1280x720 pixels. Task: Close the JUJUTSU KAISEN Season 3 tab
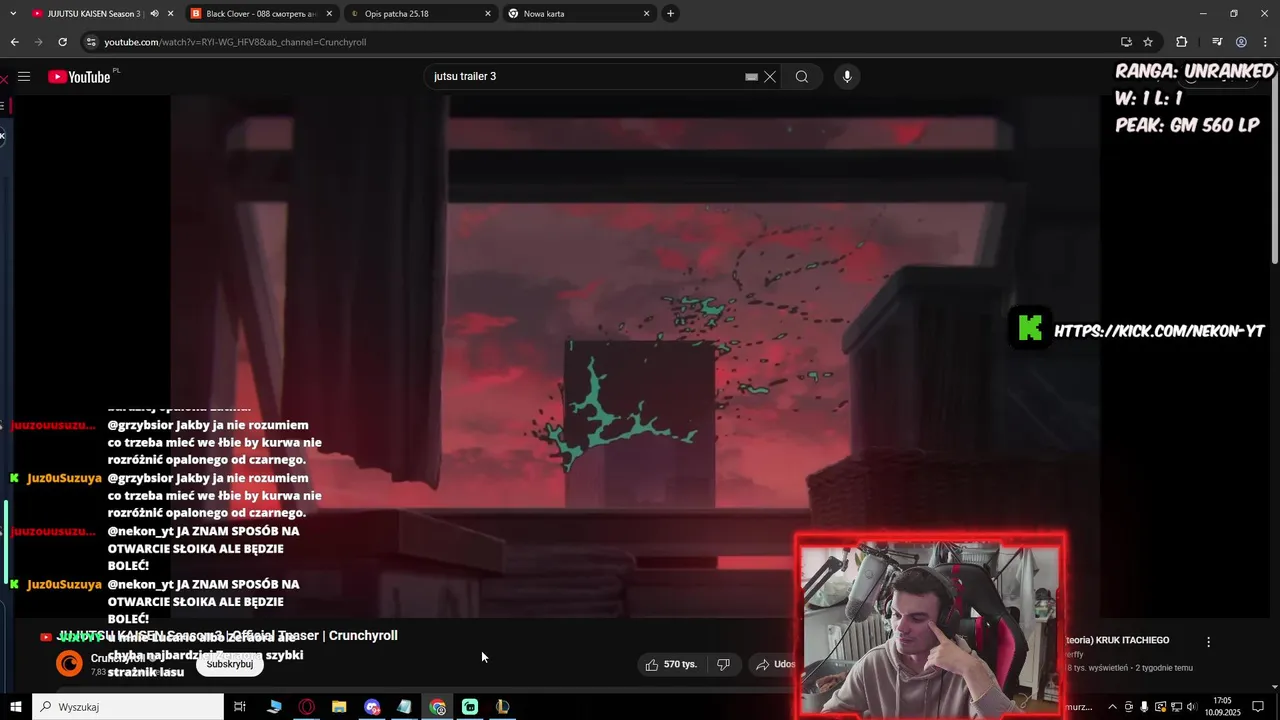pos(170,14)
